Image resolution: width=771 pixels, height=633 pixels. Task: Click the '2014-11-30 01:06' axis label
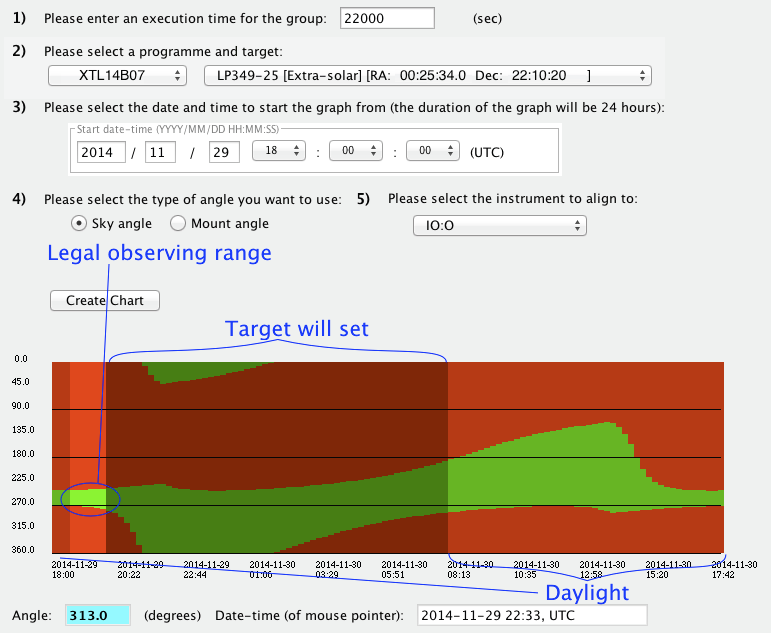tap(272, 570)
